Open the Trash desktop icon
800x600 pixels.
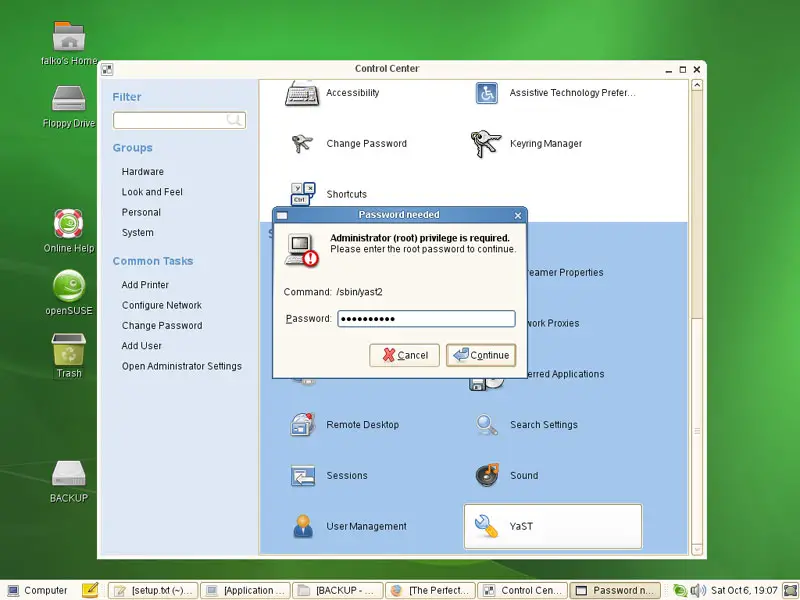(69, 349)
